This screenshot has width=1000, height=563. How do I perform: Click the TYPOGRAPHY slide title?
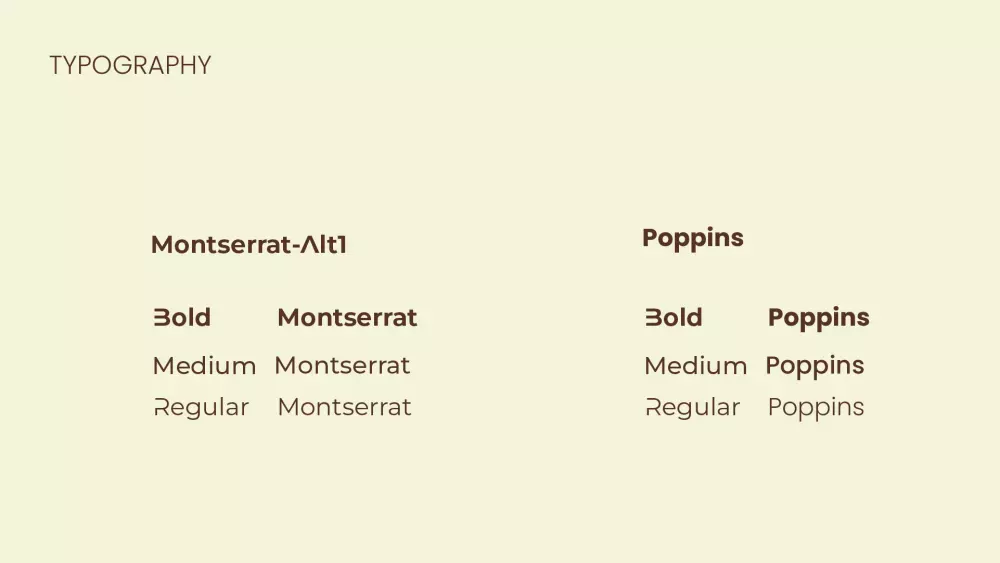(x=130, y=66)
